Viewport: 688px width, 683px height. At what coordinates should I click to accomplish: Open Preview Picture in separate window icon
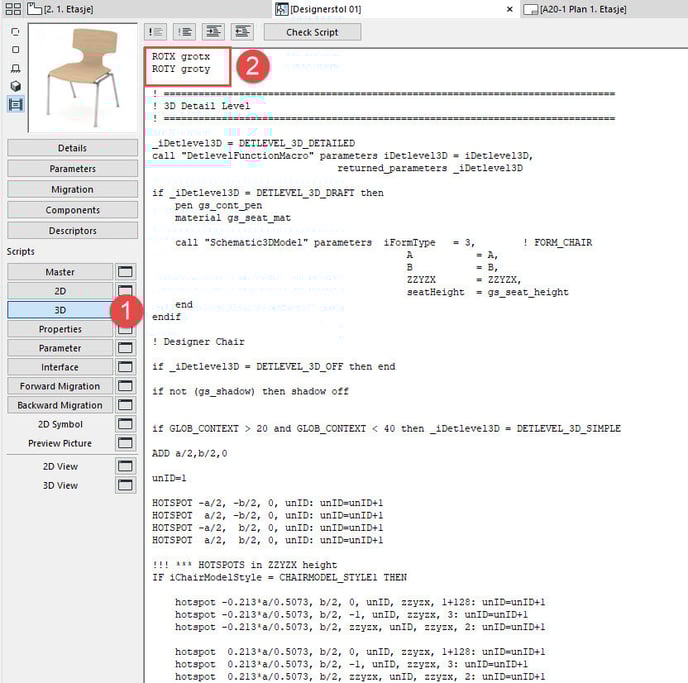click(x=125, y=443)
